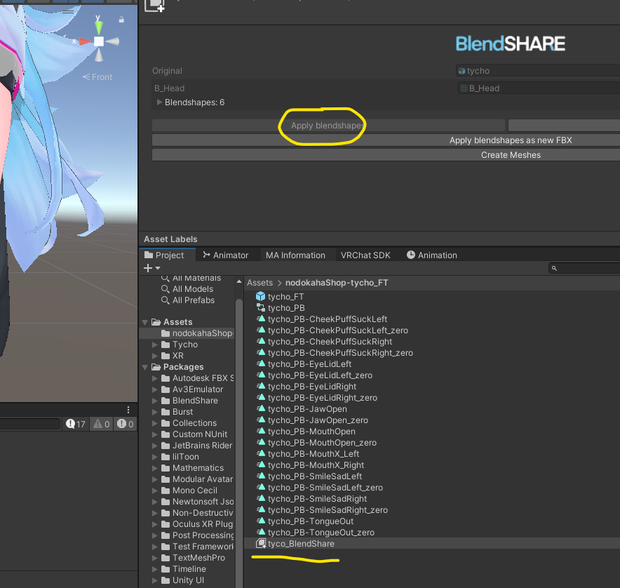
Task: Open the create asset plus dropdown
Action: tap(152, 268)
